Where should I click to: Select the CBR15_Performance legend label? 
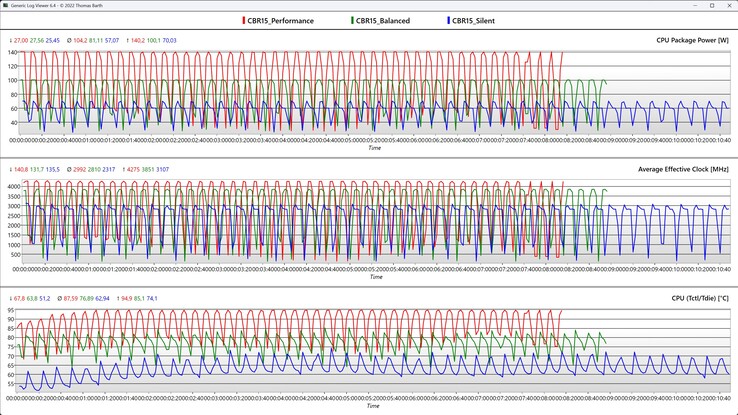pyautogui.click(x=280, y=20)
